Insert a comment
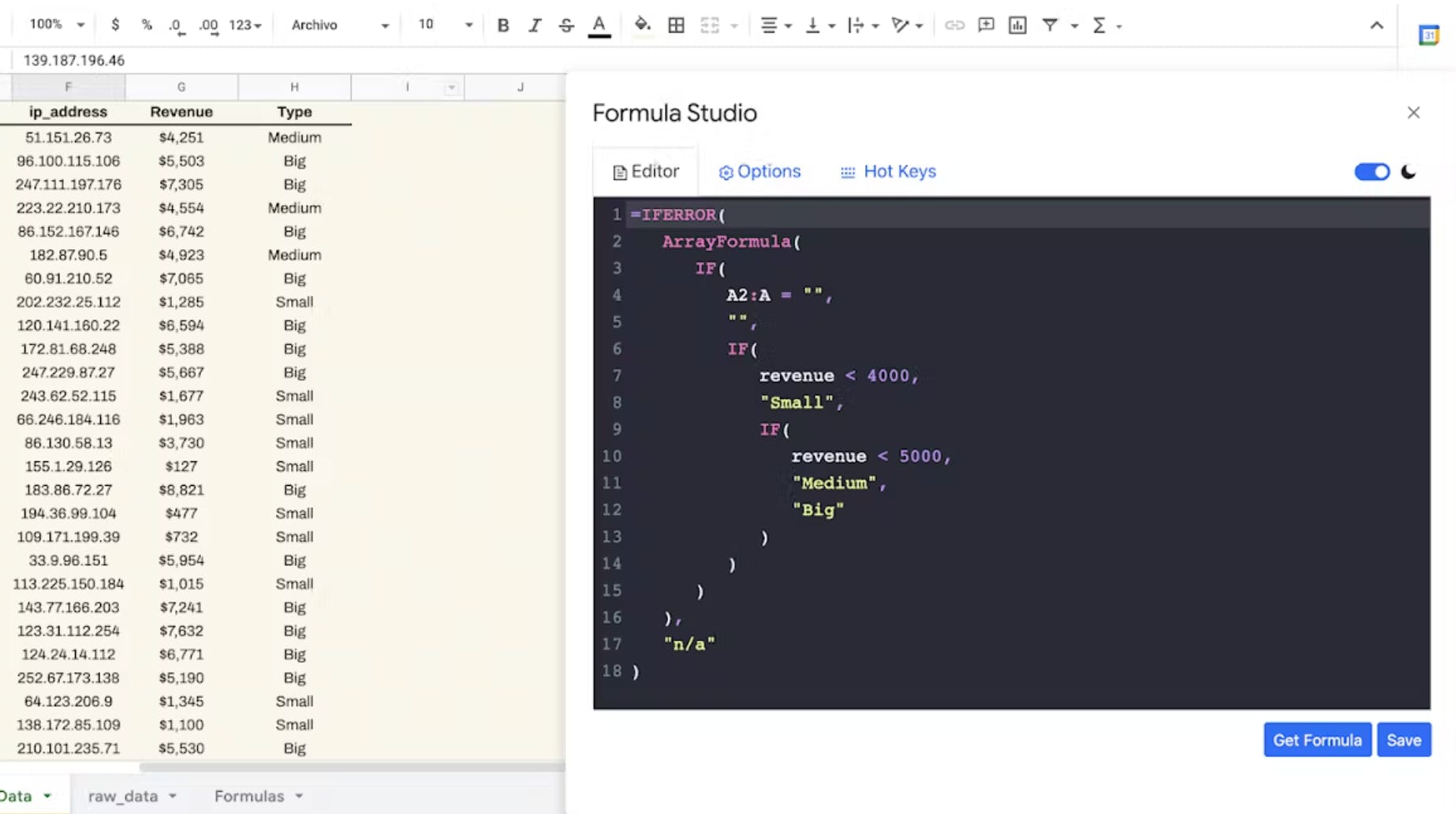1456x814 pixels. click(x=986, y=25)
